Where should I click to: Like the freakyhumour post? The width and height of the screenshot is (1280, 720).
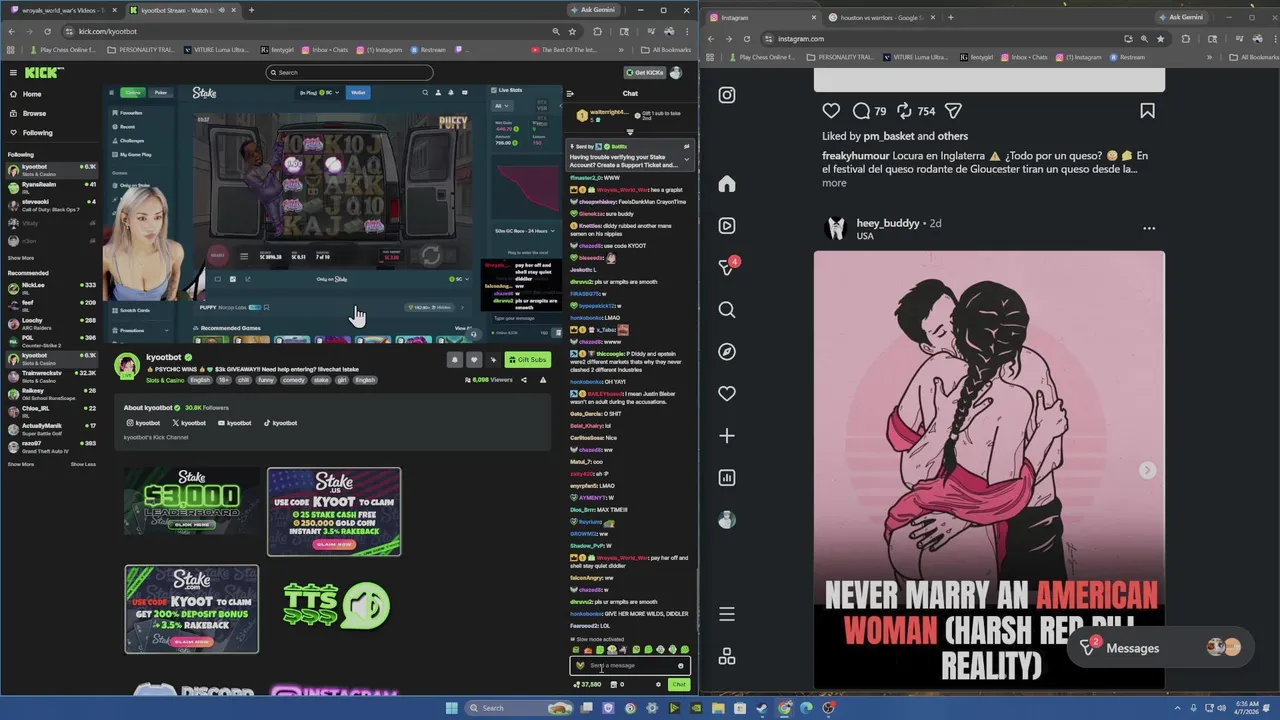tap(831, 111)
